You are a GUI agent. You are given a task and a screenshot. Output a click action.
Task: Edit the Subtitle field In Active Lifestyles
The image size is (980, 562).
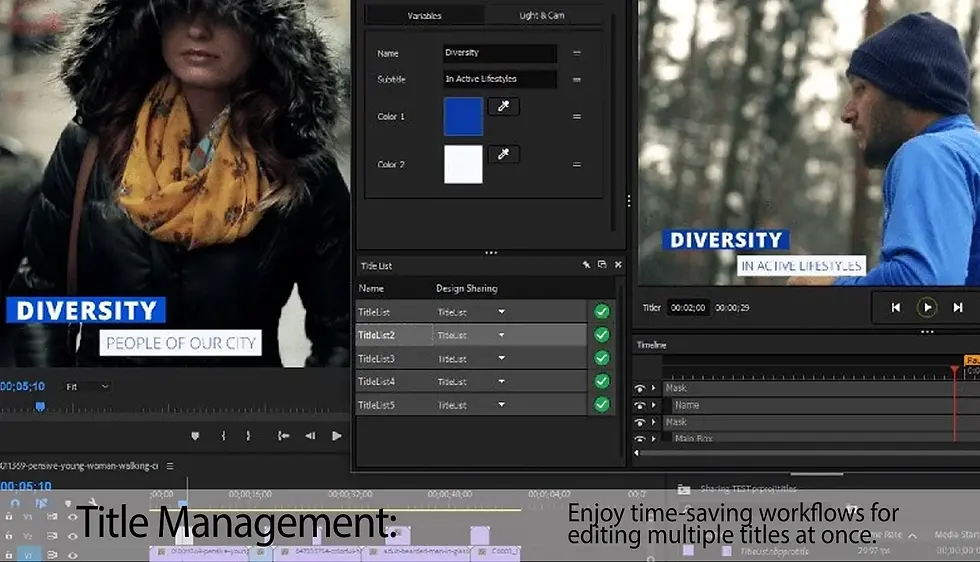click(499, 79)
